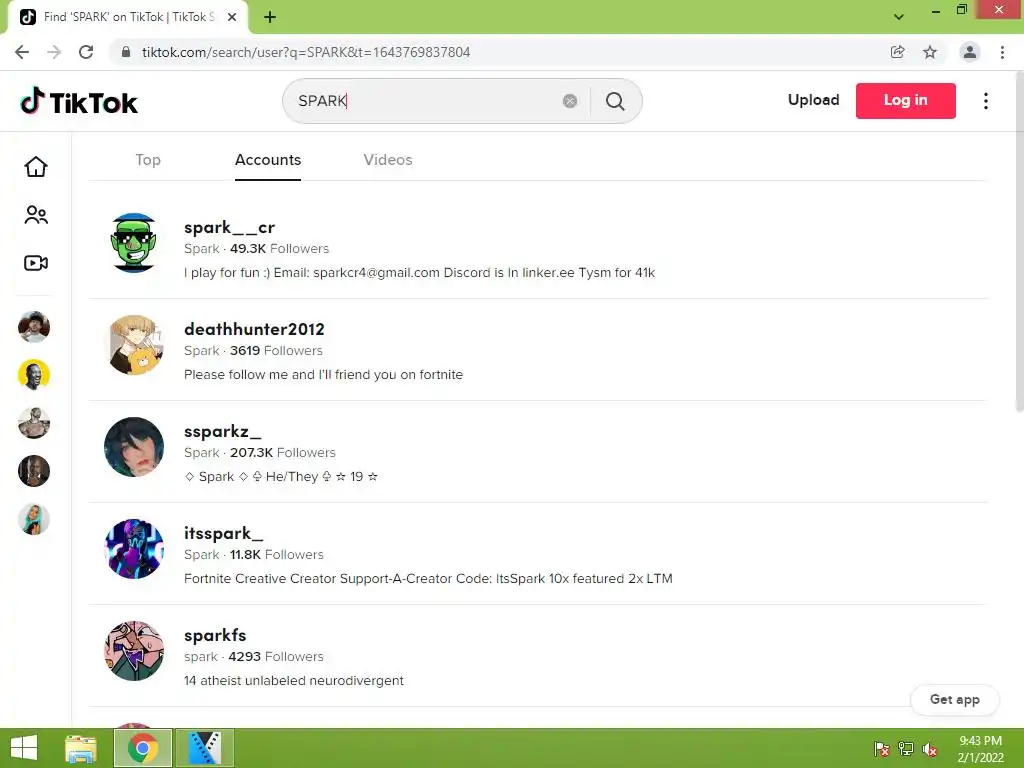
Task: Select the Find 'SPARK' on TikTok browser tab
Action: pos(128,17)
